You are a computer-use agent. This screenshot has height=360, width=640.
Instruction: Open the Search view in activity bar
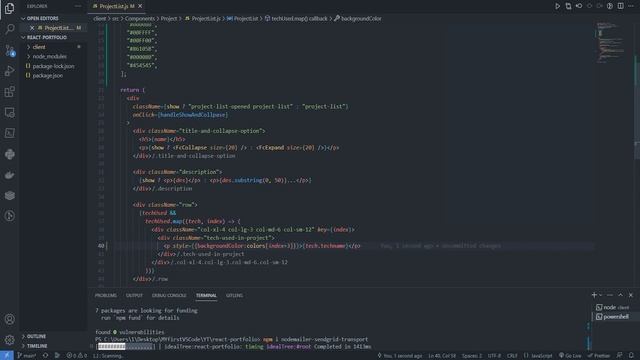pos(9,29)
